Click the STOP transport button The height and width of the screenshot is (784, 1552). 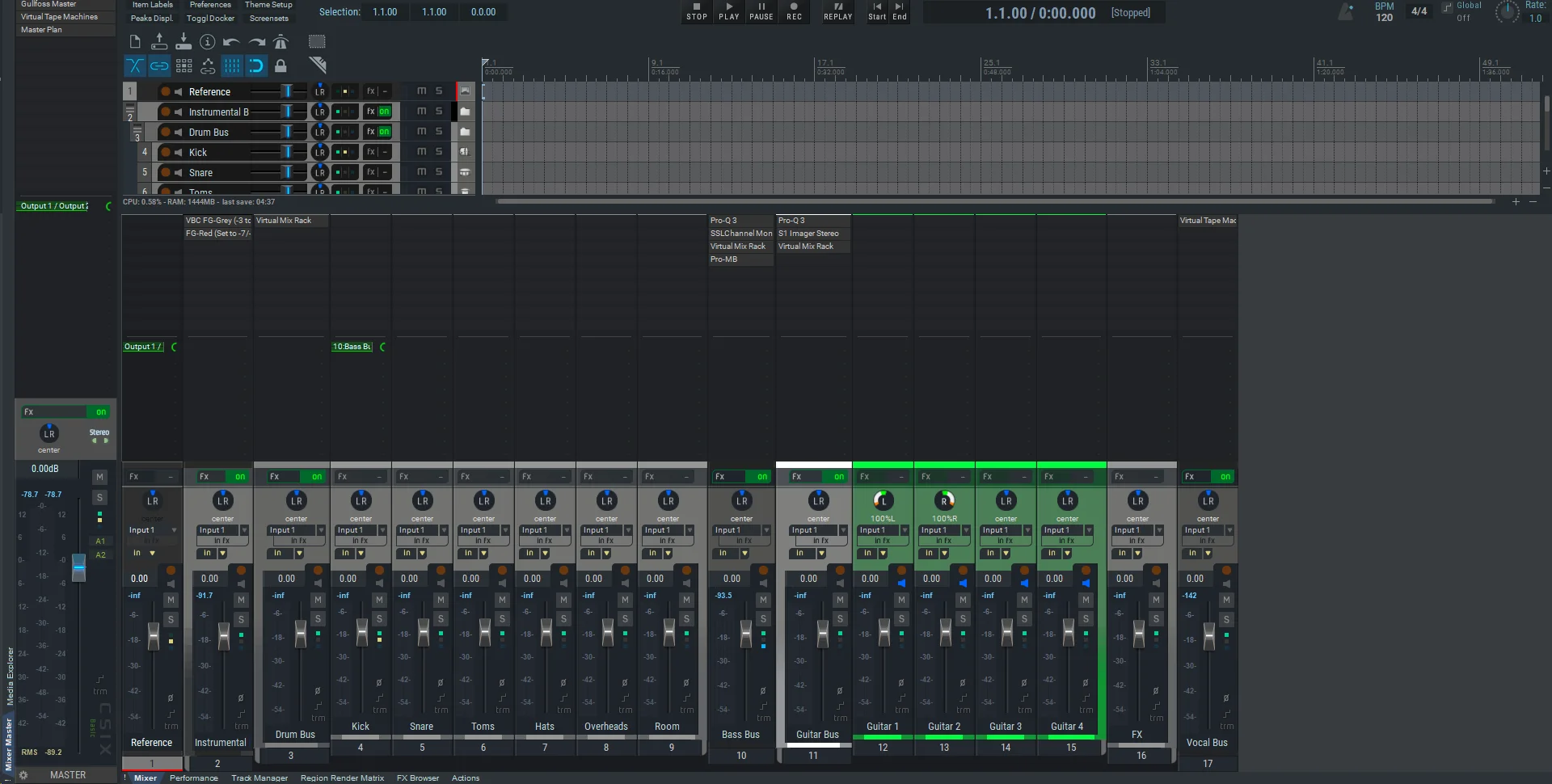[x=697, y=11]
